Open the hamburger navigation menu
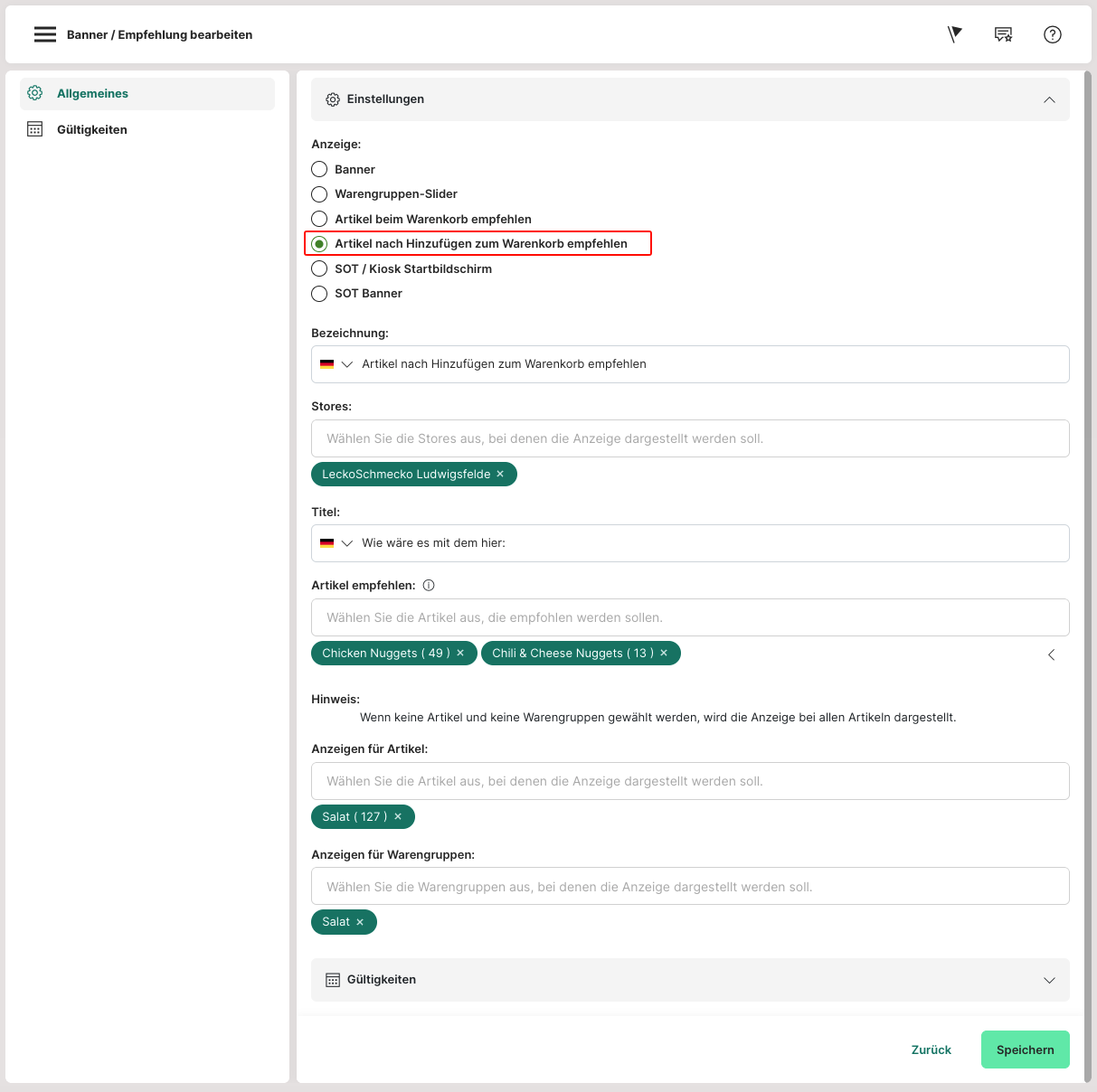This screenshot has height=1092, width=1097. pyautogui.click(x=45, y=34)
